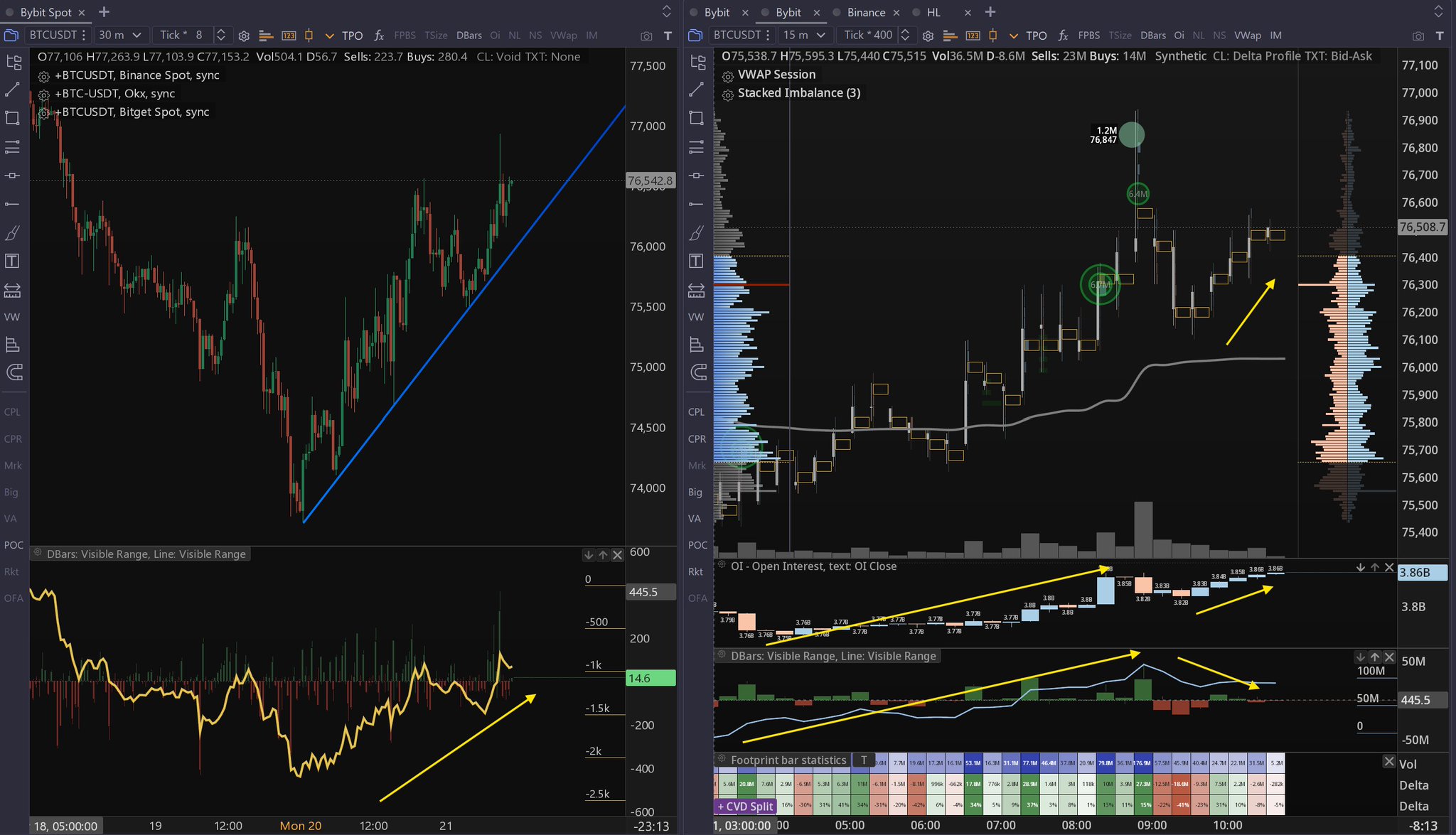1456x835 pixels.
Task: Open right chart settings gear in toolbar
Action: (928, 36)
